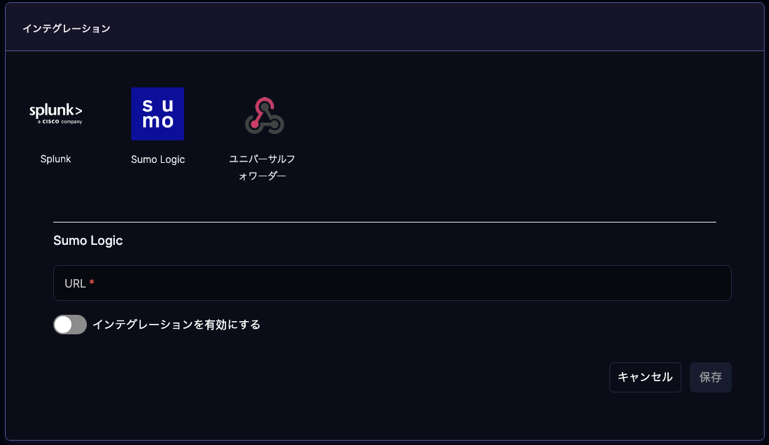The width and height of the screenshot is (769, 445).
Task: Select the ユニバーサルフォワーダー label
Action: (x=262, y=167)
